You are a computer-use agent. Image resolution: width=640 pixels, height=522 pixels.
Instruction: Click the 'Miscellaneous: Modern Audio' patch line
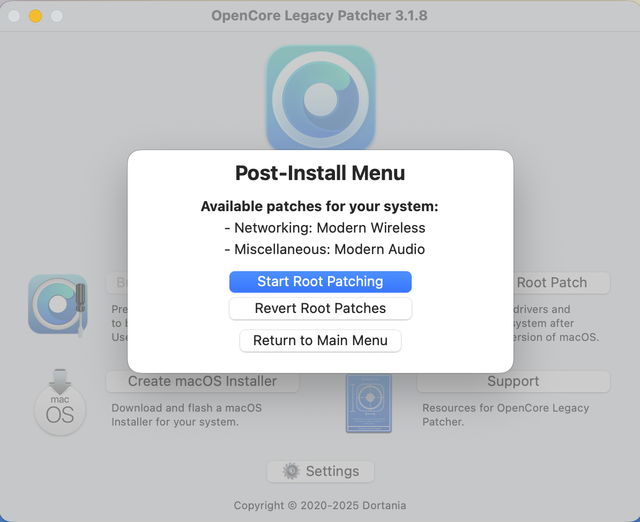coord(325,249)
